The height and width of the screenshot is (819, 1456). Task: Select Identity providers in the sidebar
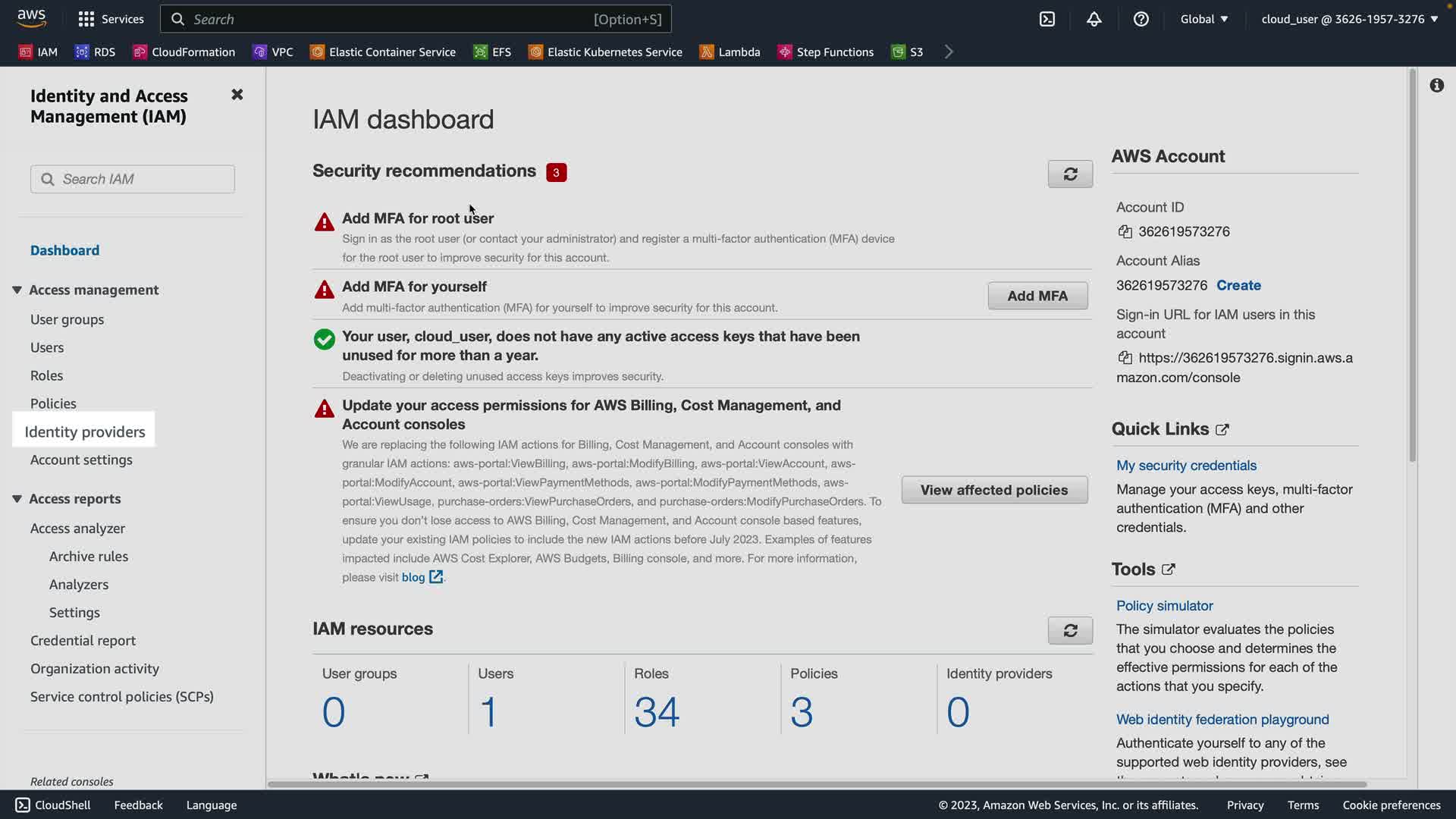84,431
